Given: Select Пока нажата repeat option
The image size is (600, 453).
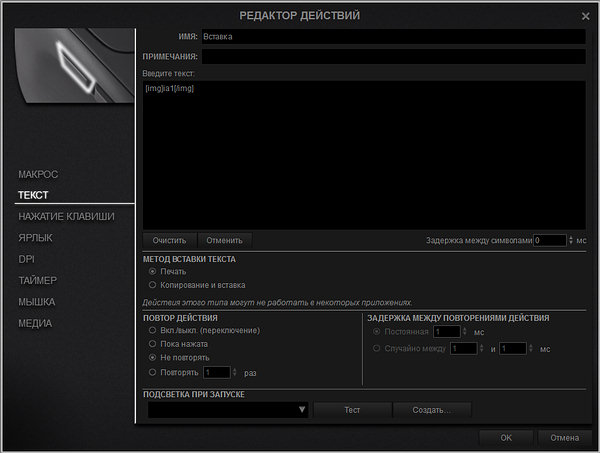Looking at the screenshot, I should click(152, 343).
